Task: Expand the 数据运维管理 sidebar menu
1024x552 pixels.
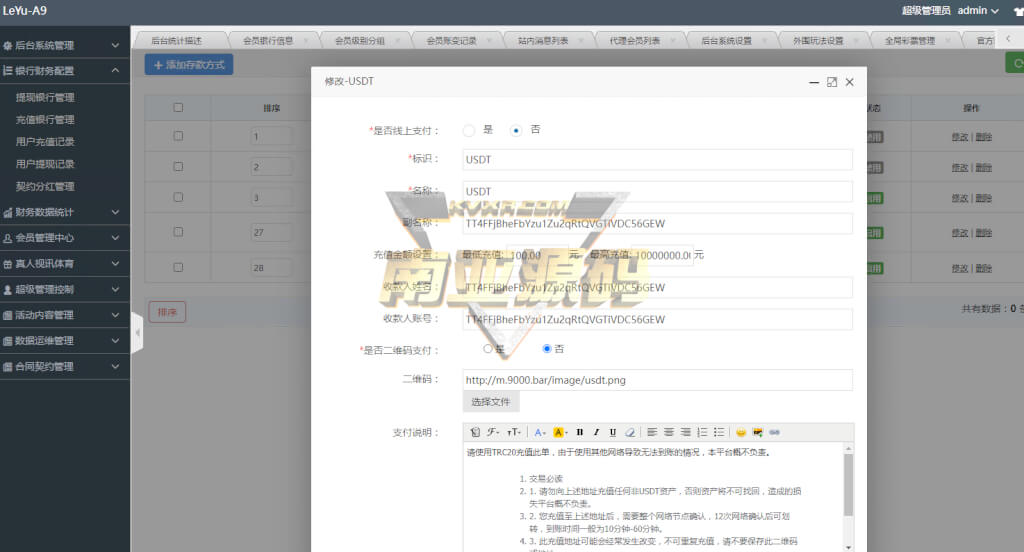Action: click(65, 341)
